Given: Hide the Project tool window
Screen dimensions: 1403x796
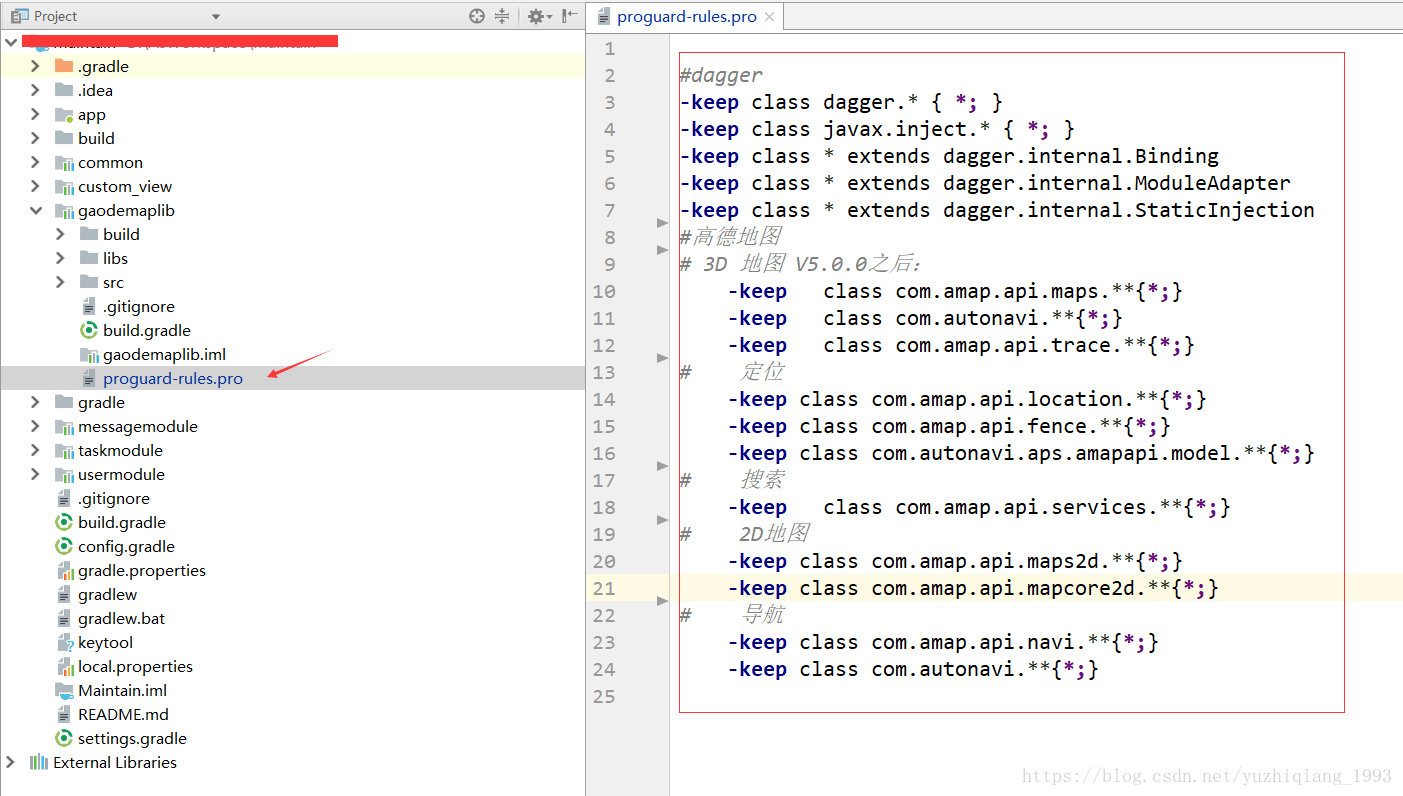Looking at the screenshot, I should click(569, 16).
